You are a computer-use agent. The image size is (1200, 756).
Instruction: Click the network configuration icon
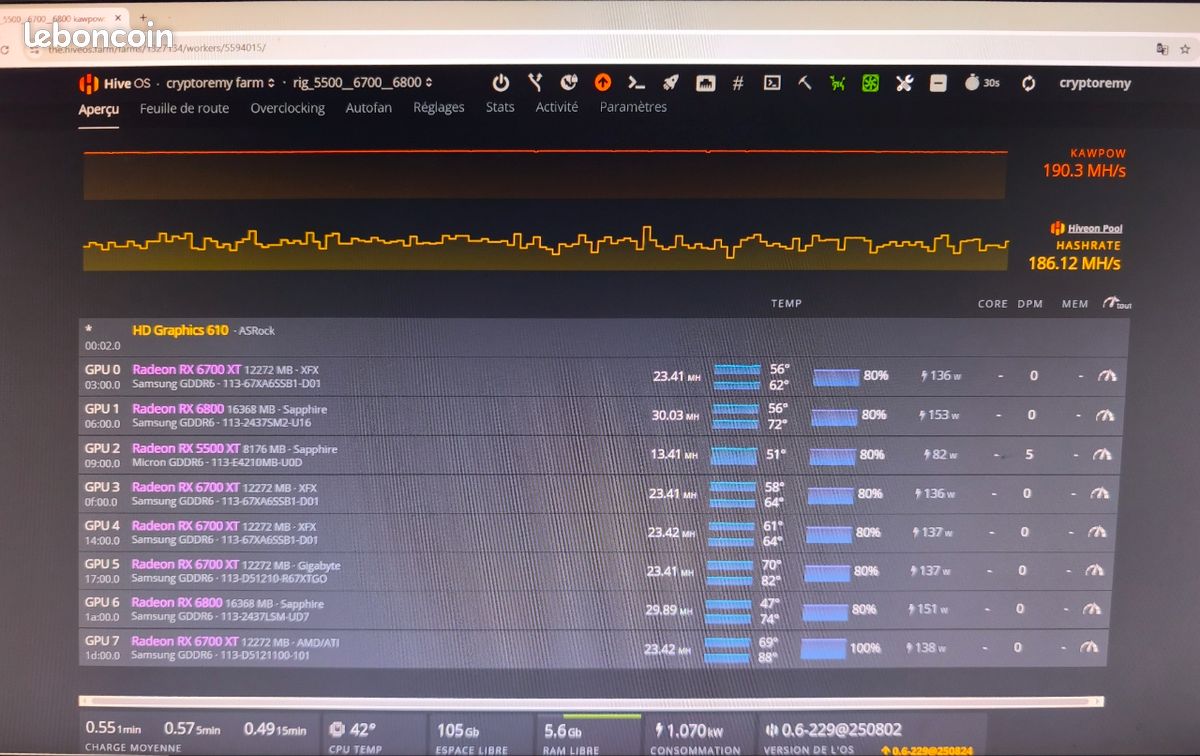pyautogui.click(x=705, y=83)
